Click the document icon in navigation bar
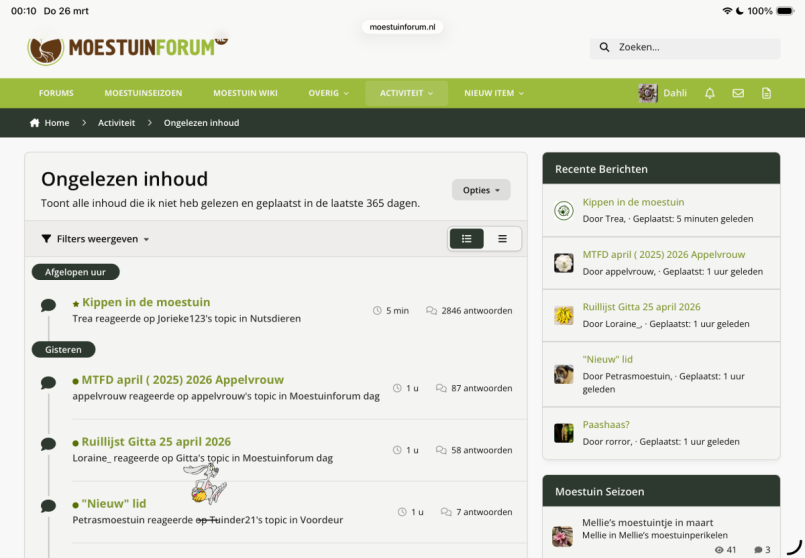Viewport: 805px width, 558px height. click(x=766, y=93)
